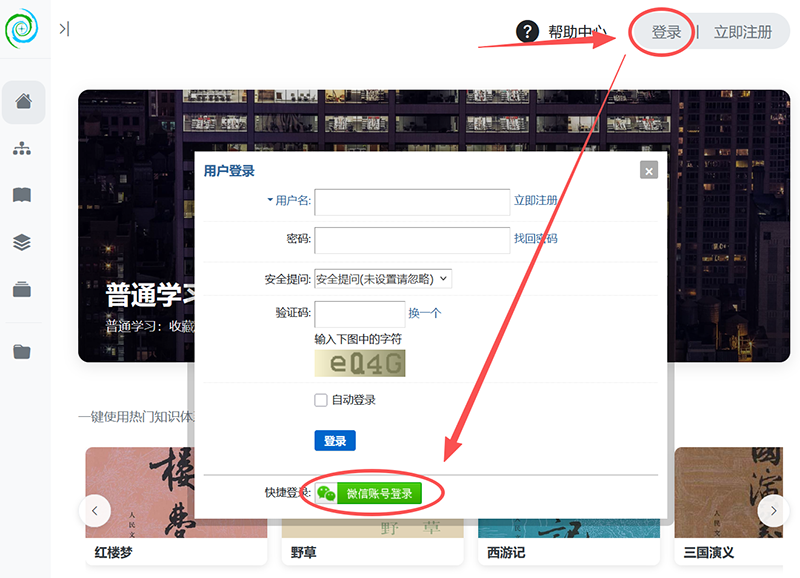Open the briefcase icon in sidebar
800x578 pixels.
(x=22, y=289)
